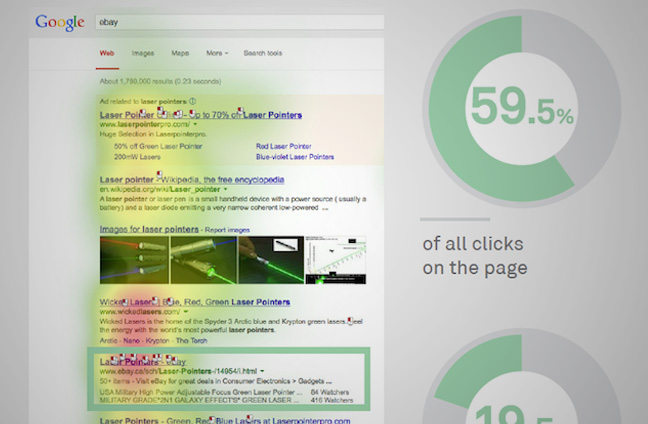This screenshot has height=424, width=648.
Task: Expand the arrow next to www.ebay.ca URL
Action: click(262, 371)
